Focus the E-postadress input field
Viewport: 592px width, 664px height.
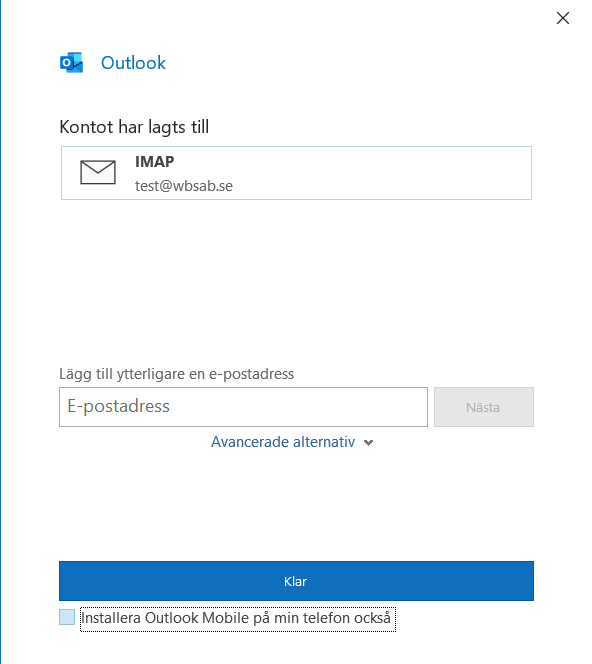pos(243,407)
